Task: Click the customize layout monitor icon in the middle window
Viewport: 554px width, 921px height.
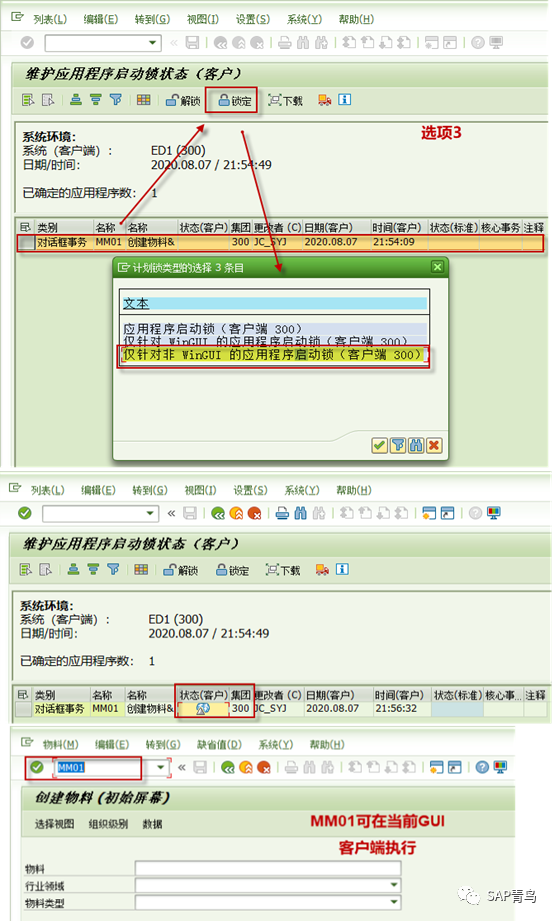Action: [493, 513]
